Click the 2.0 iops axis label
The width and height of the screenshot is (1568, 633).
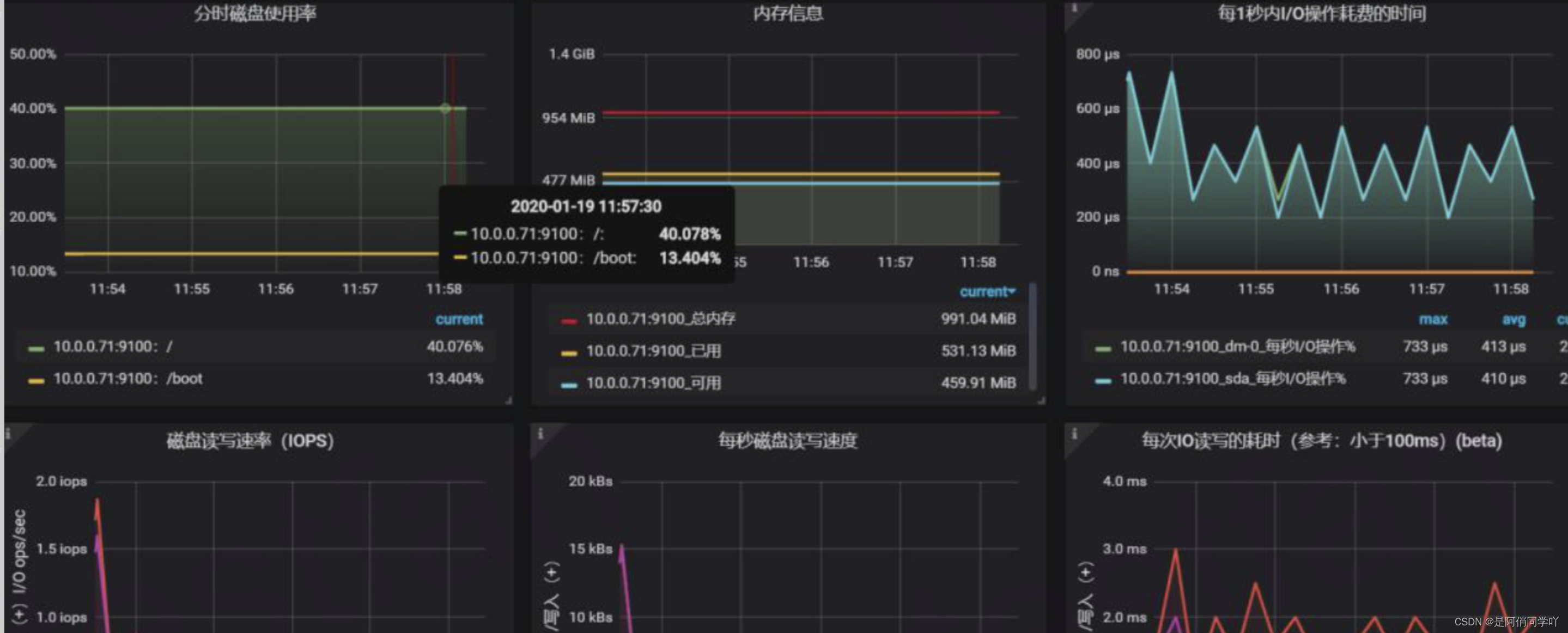62,482
